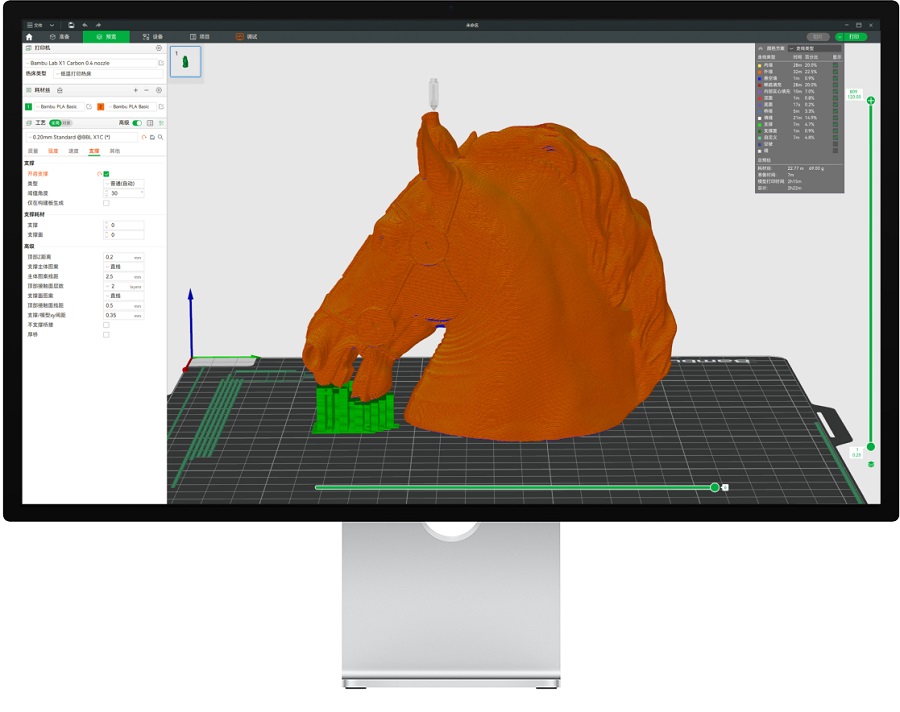900x712 pixels.
Task: Undo the last action with arrow icon
Action: (85, 25)
